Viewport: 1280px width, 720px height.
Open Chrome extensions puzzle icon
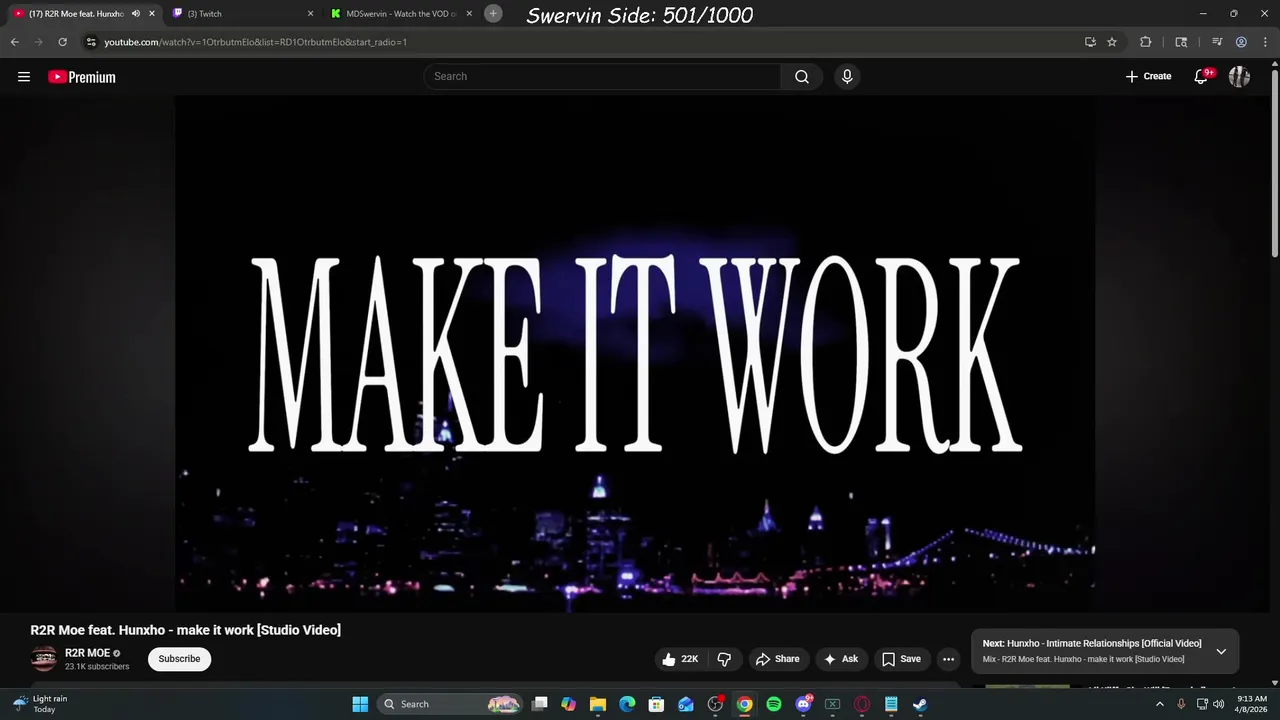click(1146, 42)
